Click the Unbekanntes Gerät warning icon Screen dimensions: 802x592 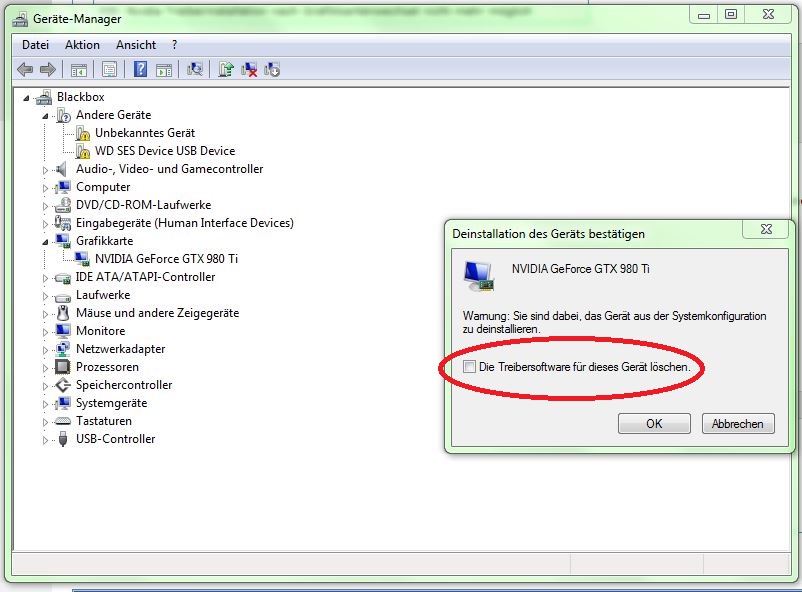pos(82,134)
